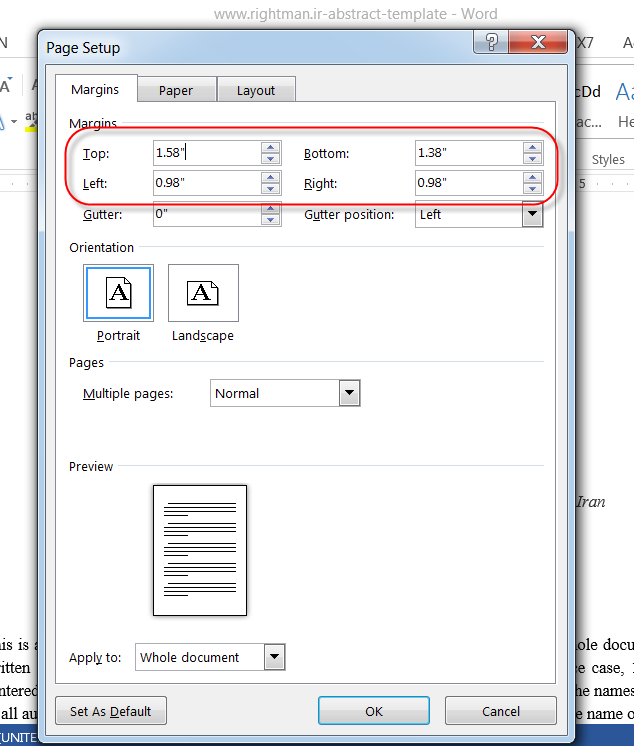Screen dimensions: 634x746
Task: Click the Help question mark button
Action: pos(490,42)
